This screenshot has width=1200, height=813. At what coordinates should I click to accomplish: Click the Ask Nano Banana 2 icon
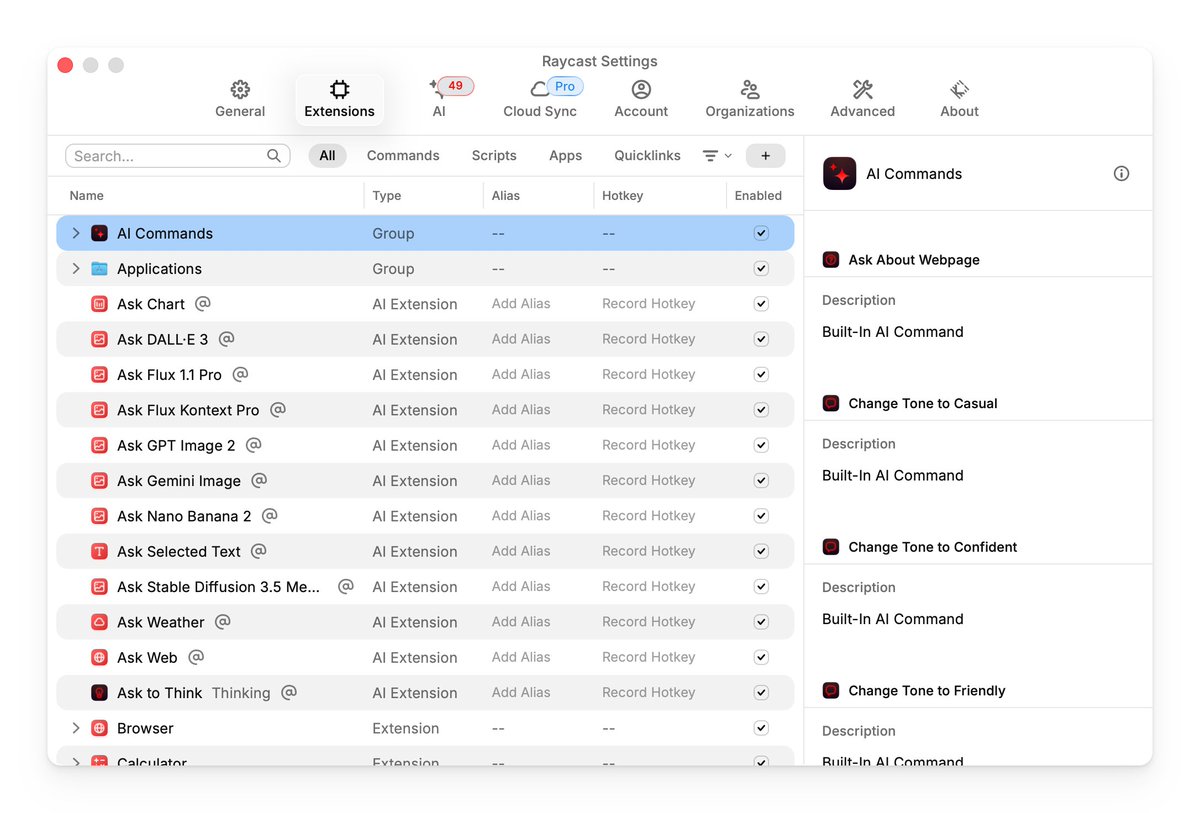99,516
